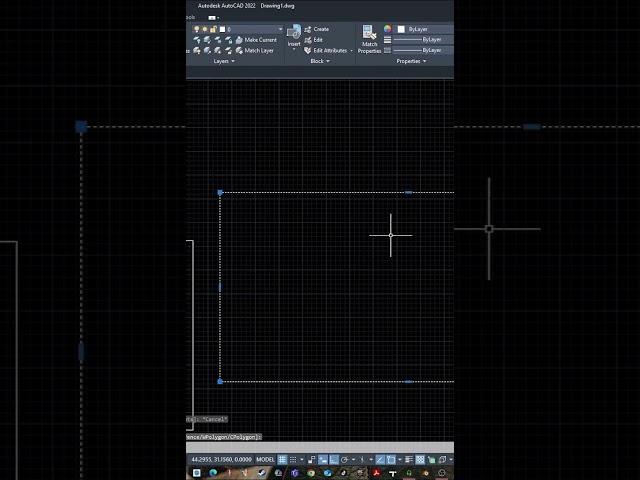Click the Match Layer icon
Image resolution: width=640 pixels, height=480 pixels.
pos(239,51)
